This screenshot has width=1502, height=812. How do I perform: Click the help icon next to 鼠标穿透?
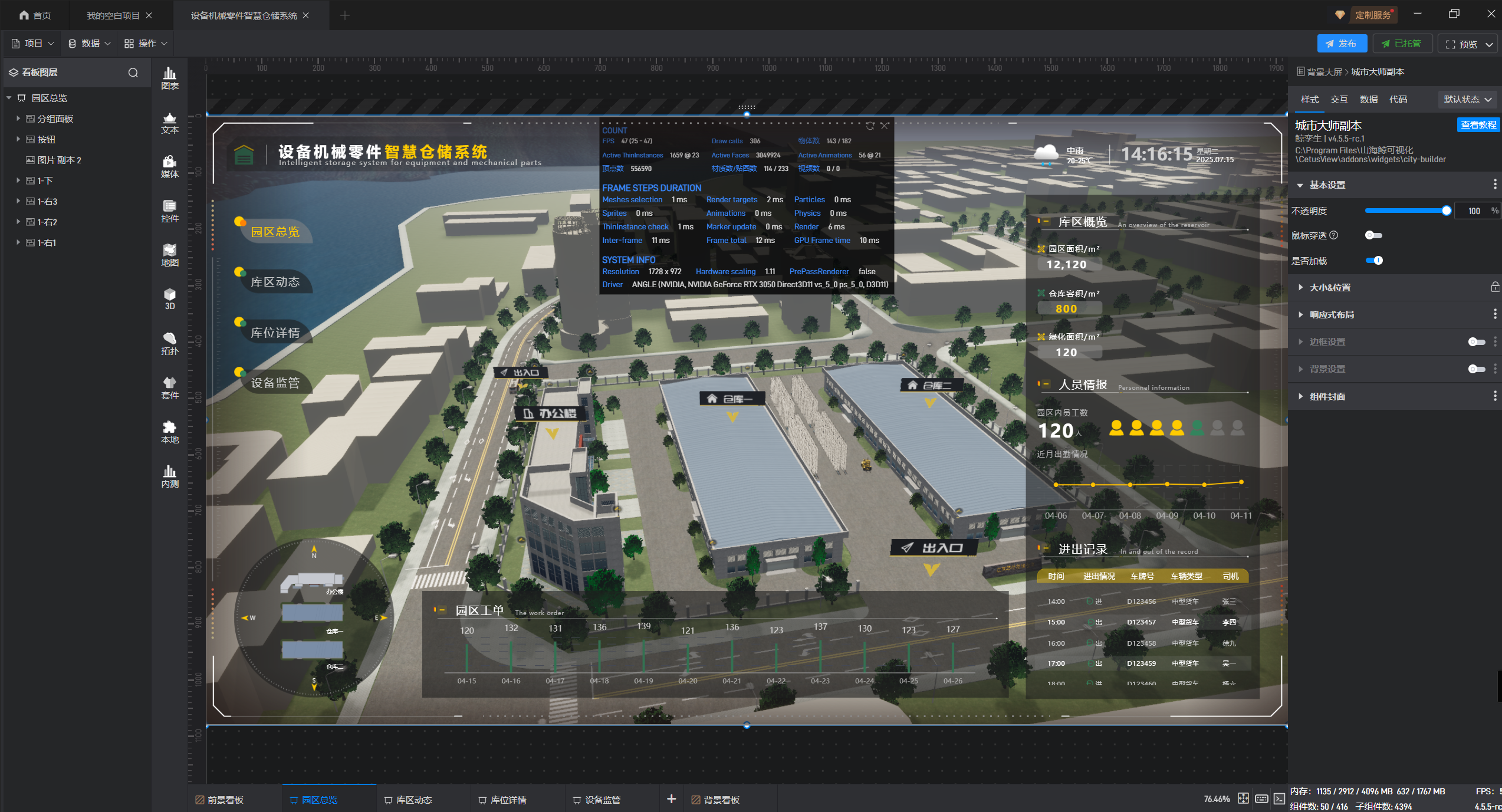click(x=1334, y=235)
